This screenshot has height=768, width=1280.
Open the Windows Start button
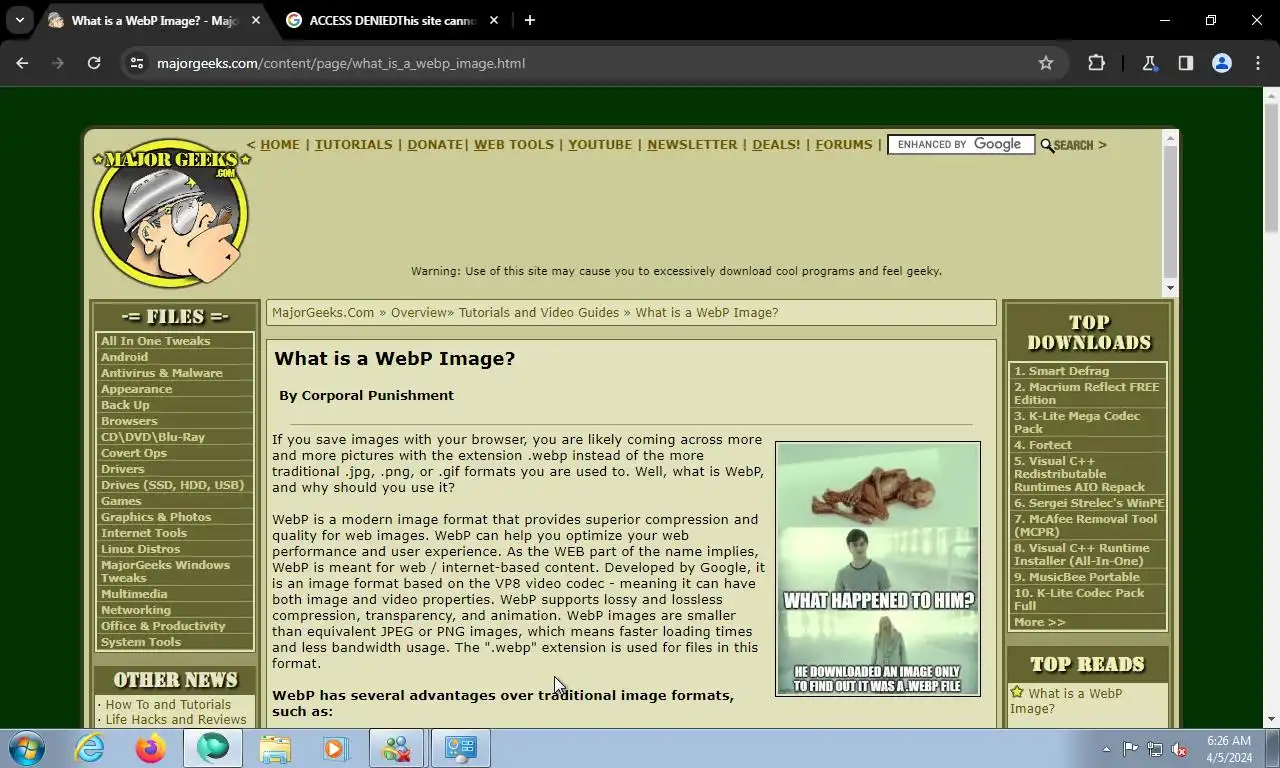[x=25, y=748]
